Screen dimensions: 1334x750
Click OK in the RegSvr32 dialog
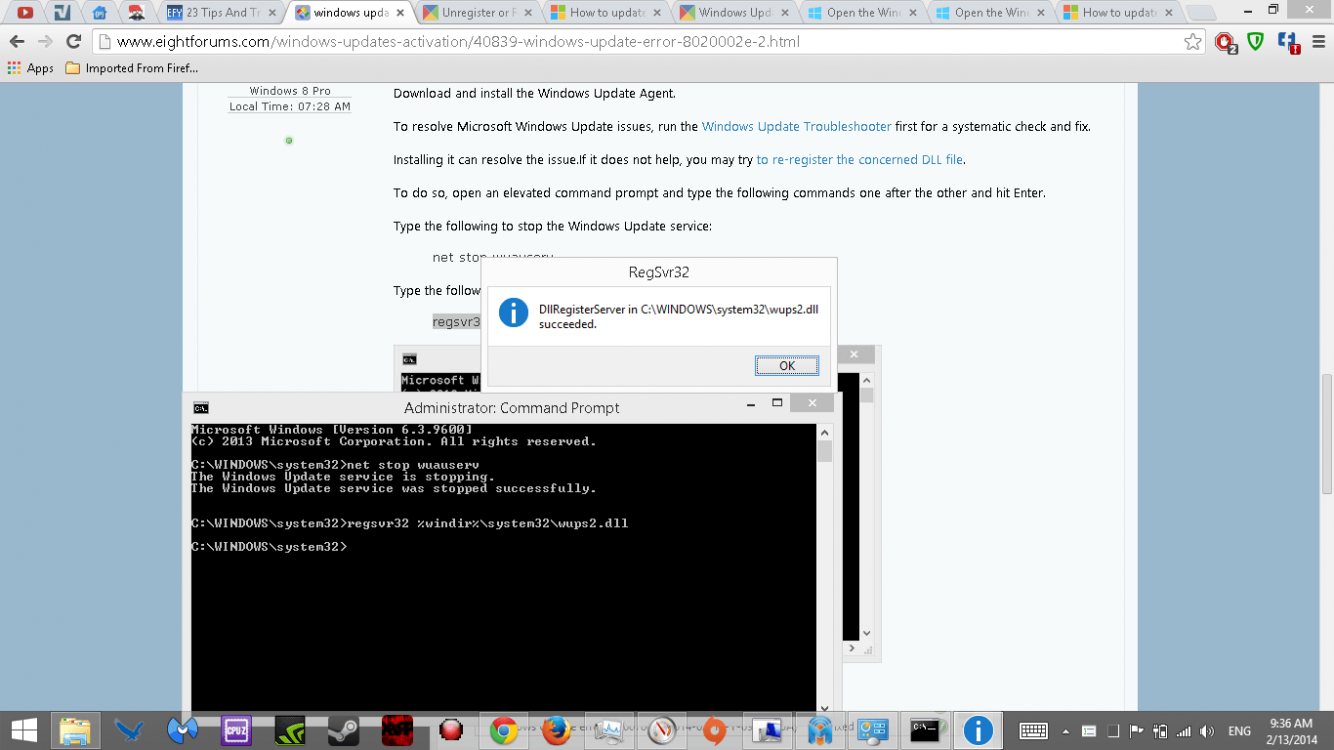point(786,366)
